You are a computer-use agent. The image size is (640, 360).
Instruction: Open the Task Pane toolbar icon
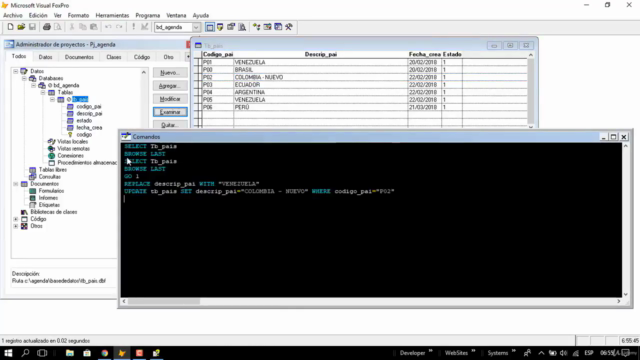(x=278, y=27)
